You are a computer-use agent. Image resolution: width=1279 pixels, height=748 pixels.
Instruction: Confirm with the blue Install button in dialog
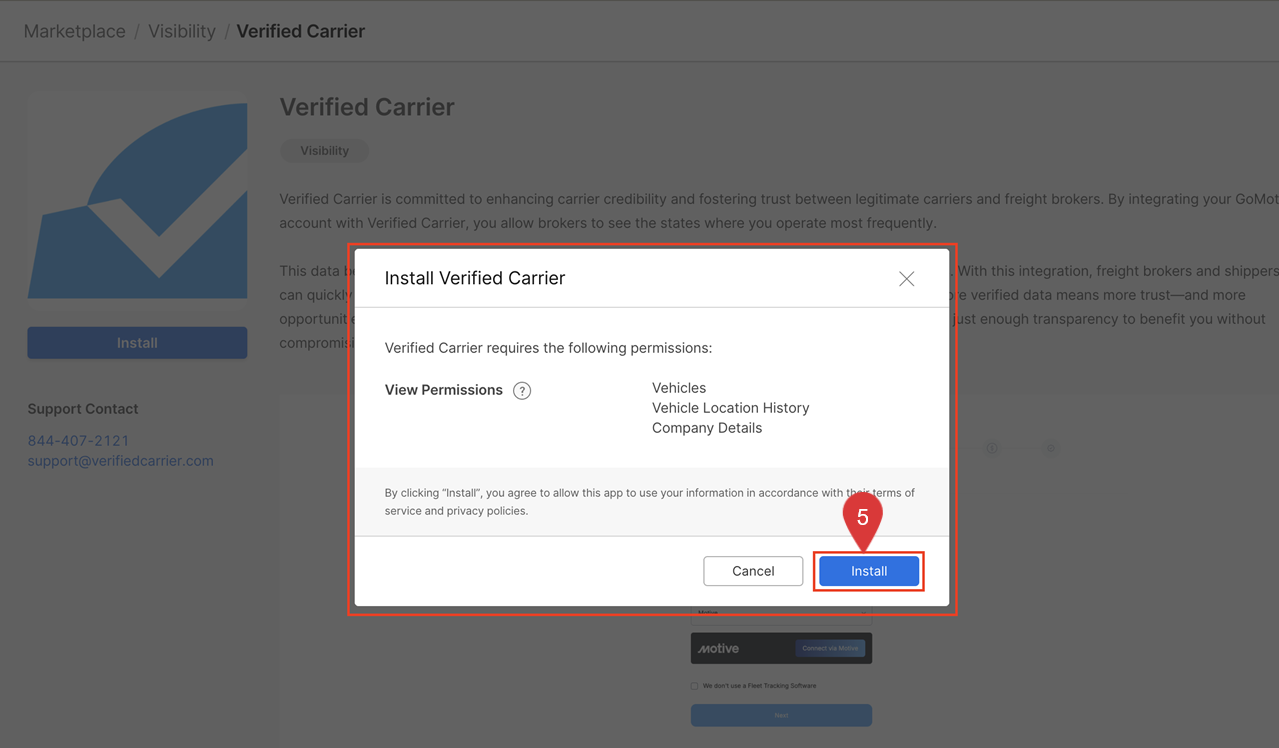pyautogui.click(x=868, y=571)
